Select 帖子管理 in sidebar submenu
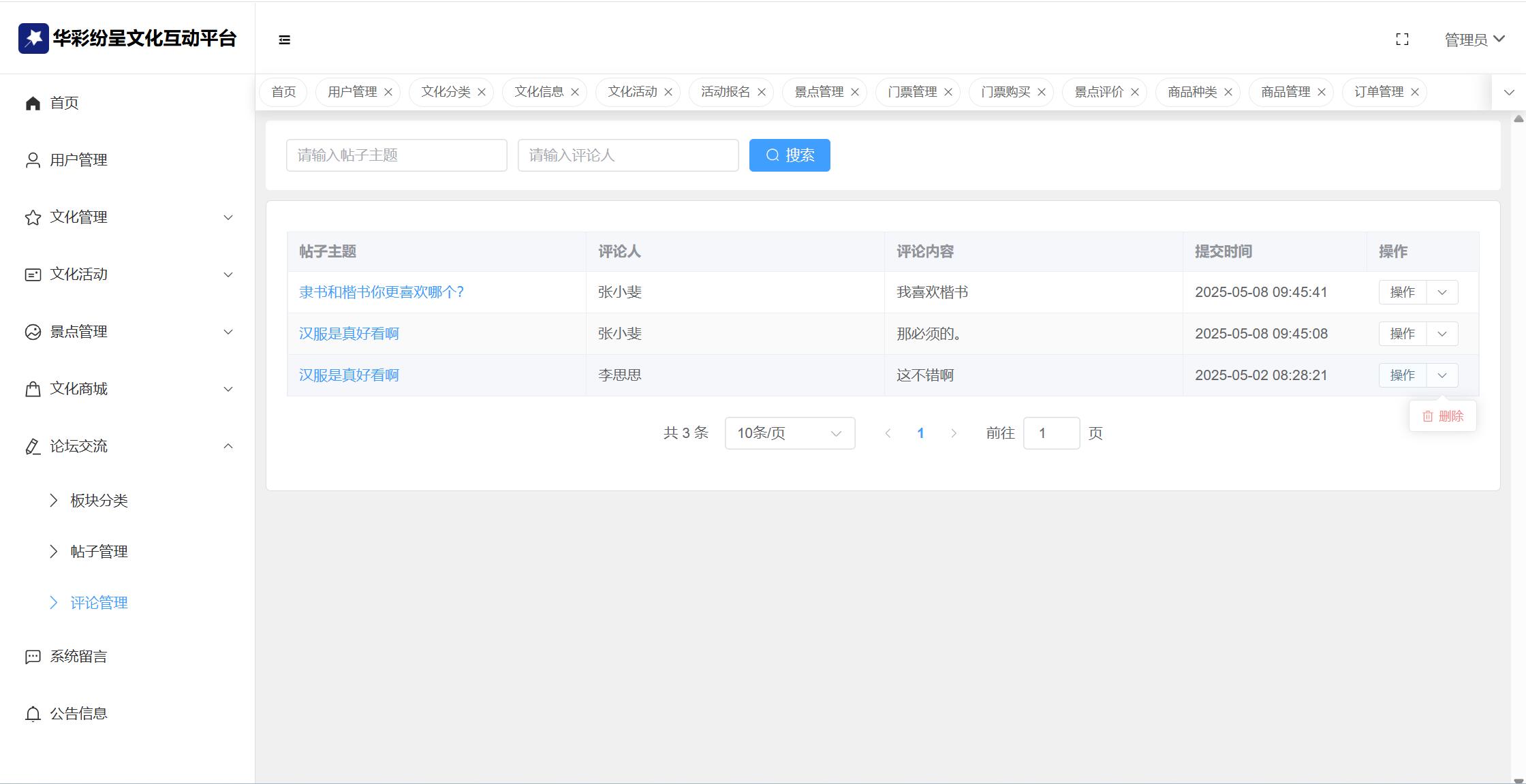Viewport: 1526px width, 784px height. pyautogui.click(x=99, y=552)
